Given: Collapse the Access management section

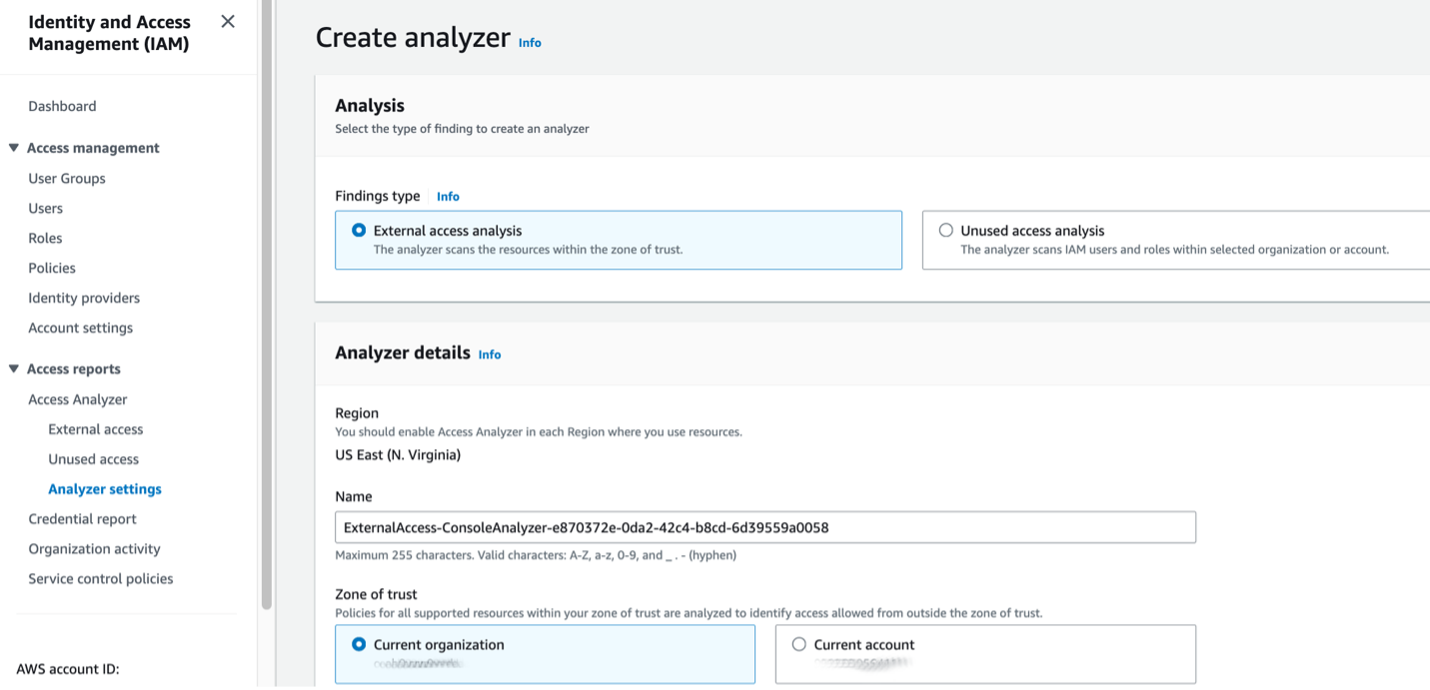Looking at the screenshot, I should pyautogui.click(x=15, y=147).
